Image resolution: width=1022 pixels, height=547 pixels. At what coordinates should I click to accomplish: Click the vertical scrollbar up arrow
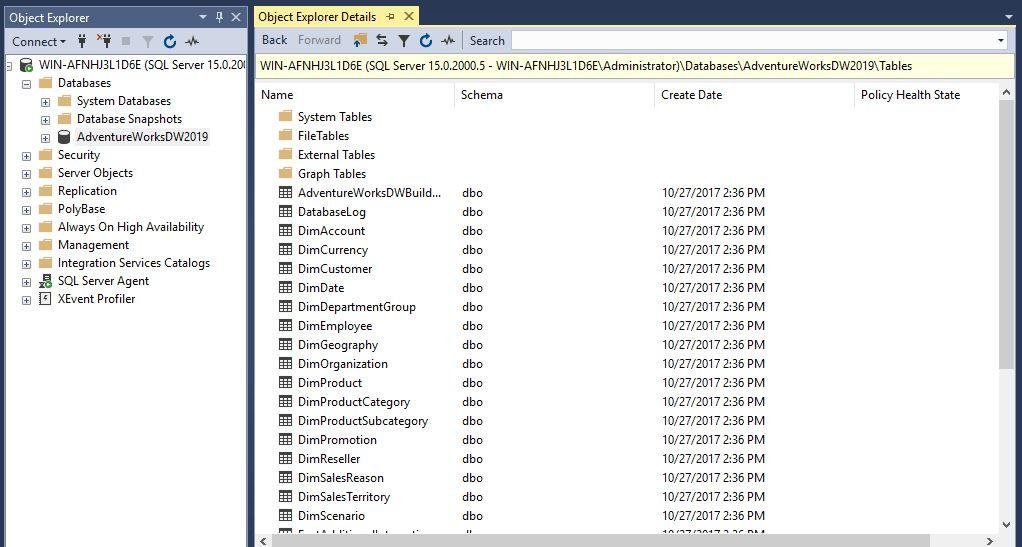(x=1006, y=94)
